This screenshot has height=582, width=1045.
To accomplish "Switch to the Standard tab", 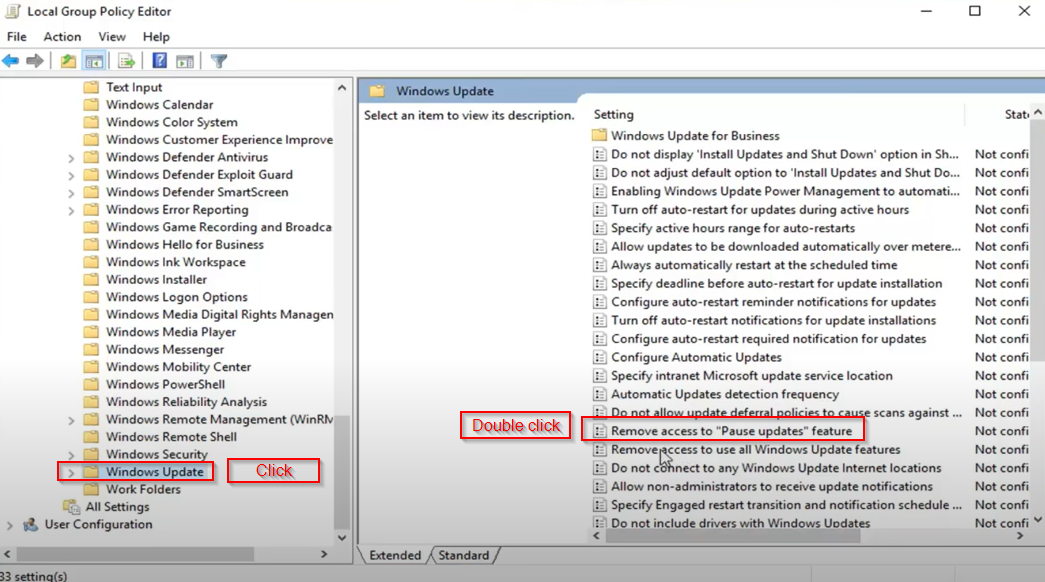I will [x=464, y=555].
